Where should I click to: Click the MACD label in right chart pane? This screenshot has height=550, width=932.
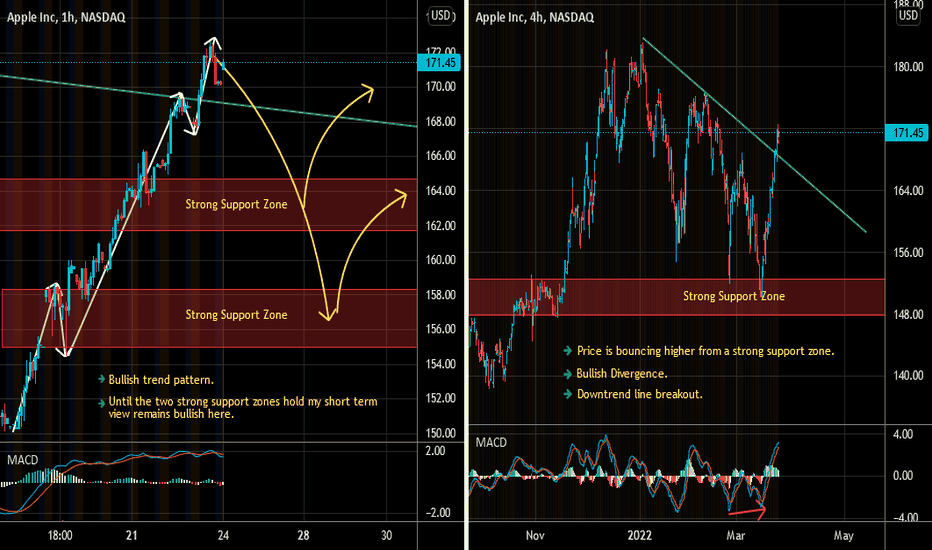click(x=491, y=442)
